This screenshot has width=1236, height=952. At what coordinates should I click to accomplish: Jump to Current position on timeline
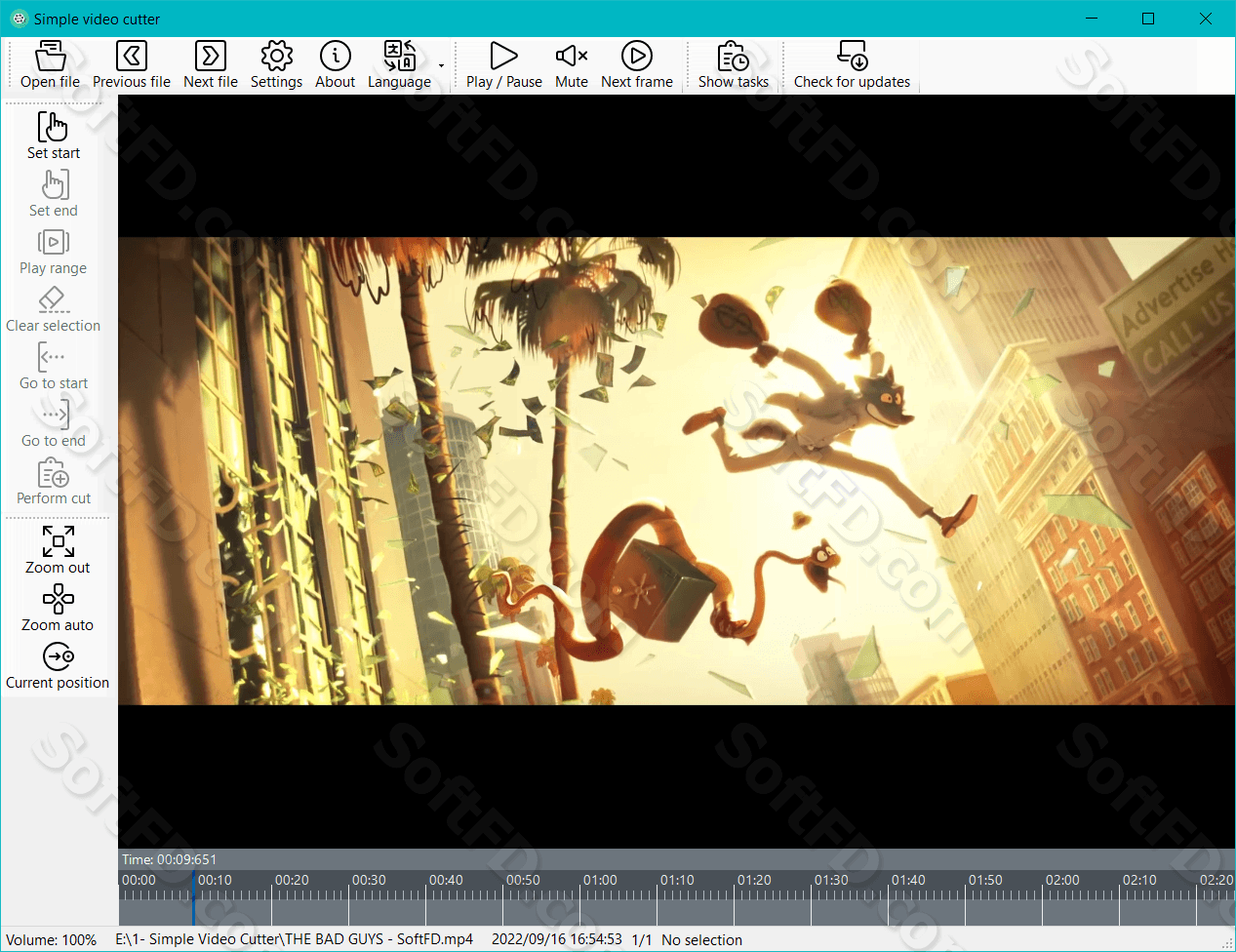click(x=58, y=664)
